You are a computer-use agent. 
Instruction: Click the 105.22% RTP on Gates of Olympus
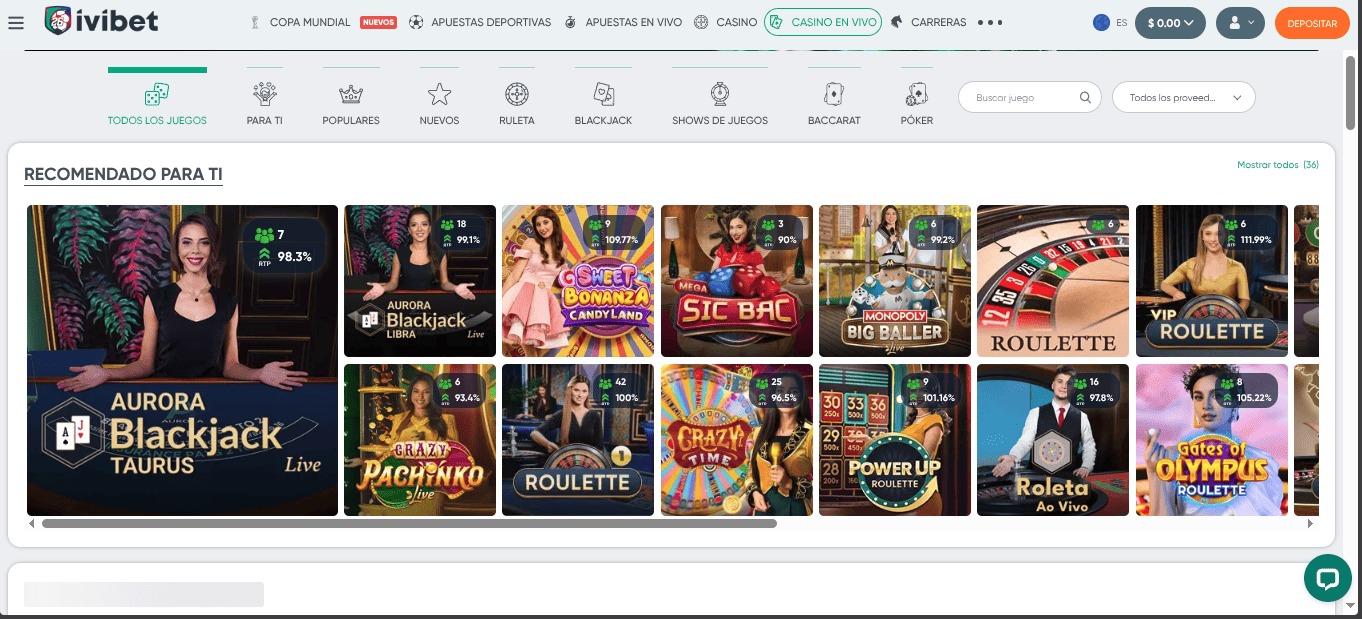pos(1255,398)
